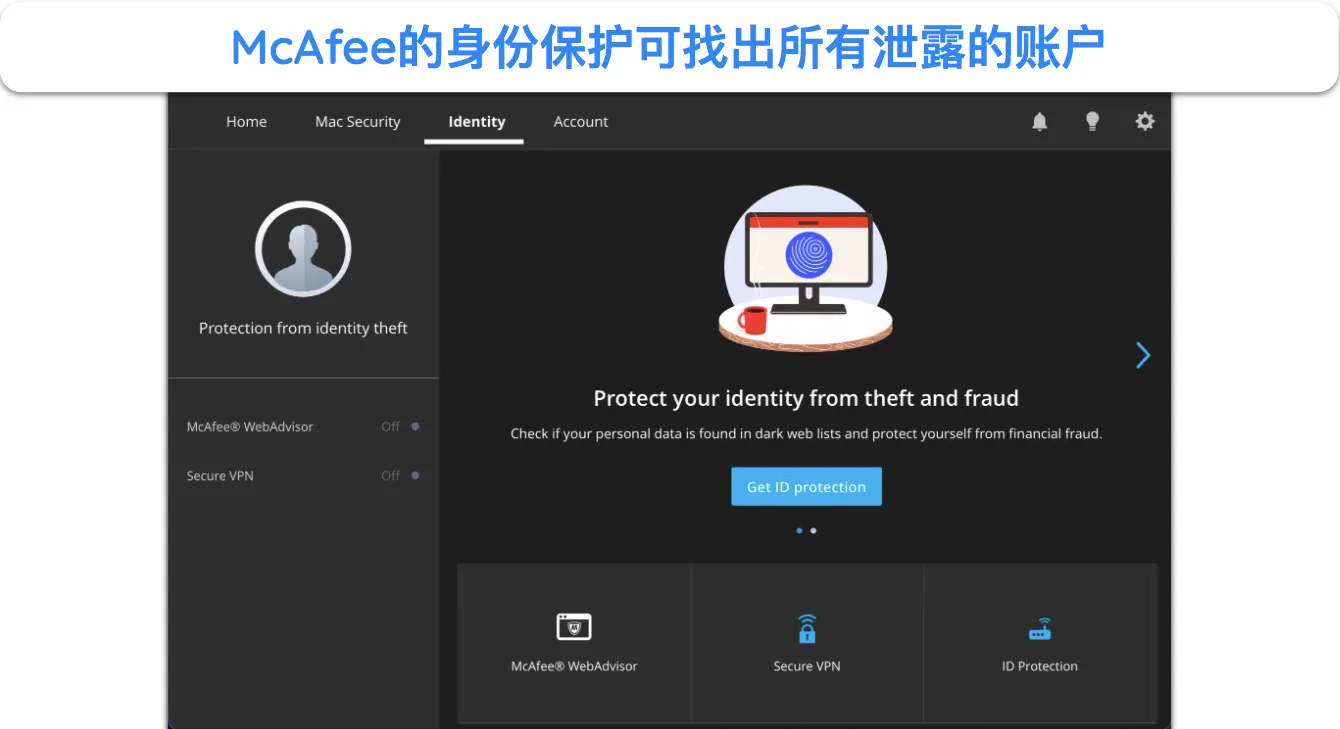Click the lightbulb tips icon
The height and width of the screenshot is (729, 1340).
1093,122
